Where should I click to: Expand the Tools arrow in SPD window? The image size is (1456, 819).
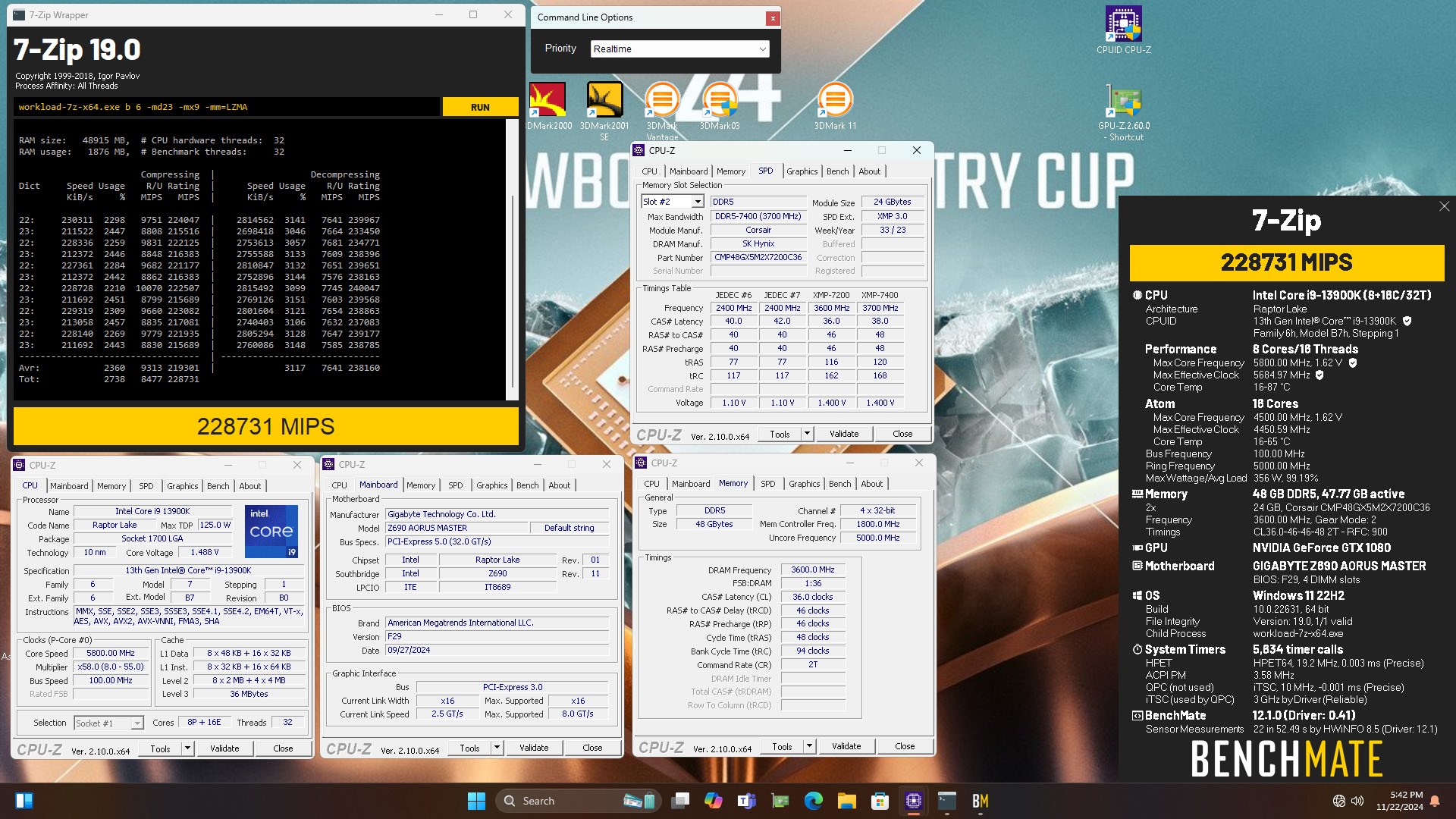tap(807, 434)
